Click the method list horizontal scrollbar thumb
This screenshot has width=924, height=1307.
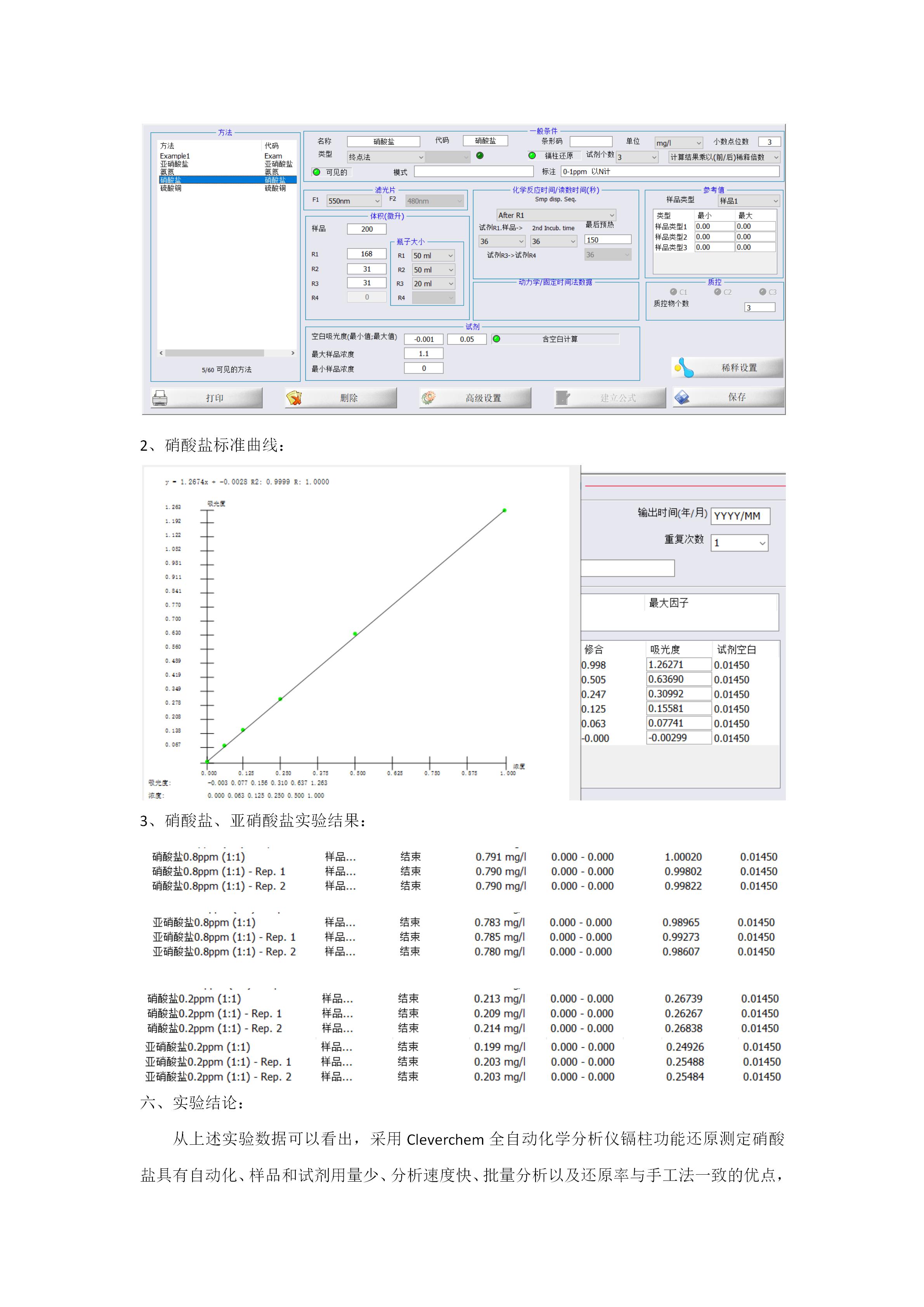point(215,353)
